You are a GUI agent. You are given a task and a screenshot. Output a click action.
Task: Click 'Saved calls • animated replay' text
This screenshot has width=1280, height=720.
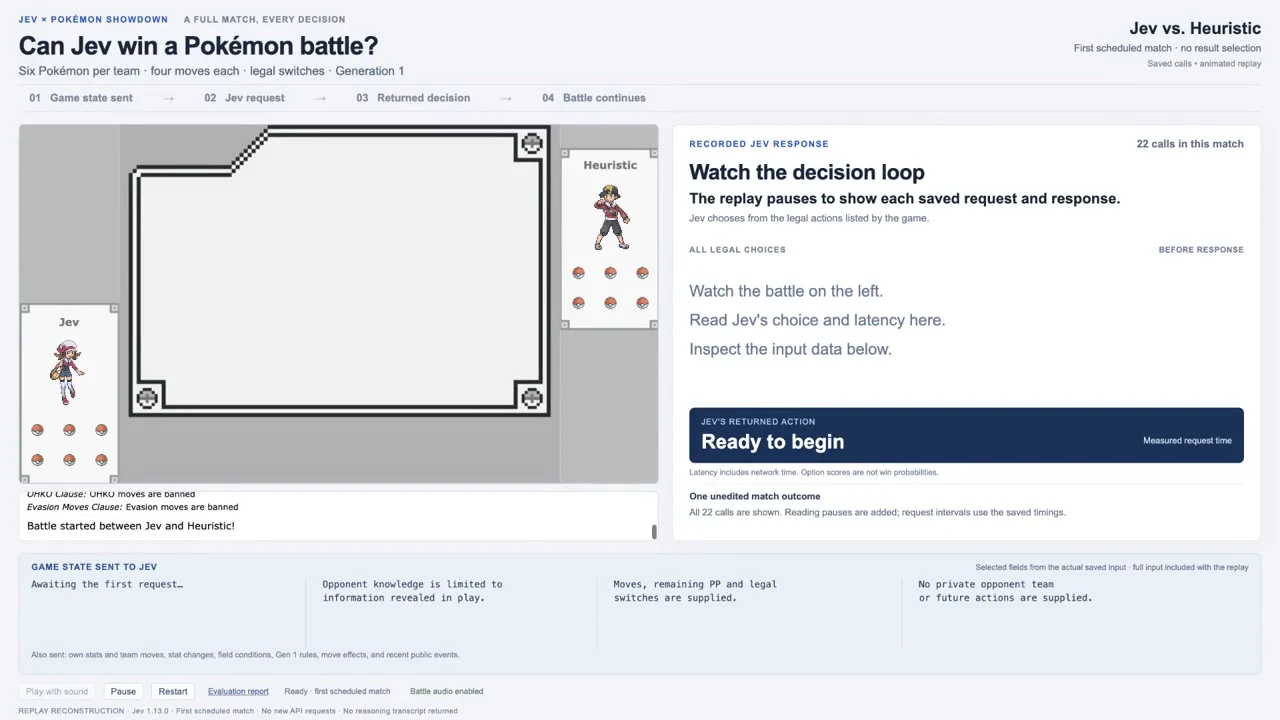coord(1204,64)
